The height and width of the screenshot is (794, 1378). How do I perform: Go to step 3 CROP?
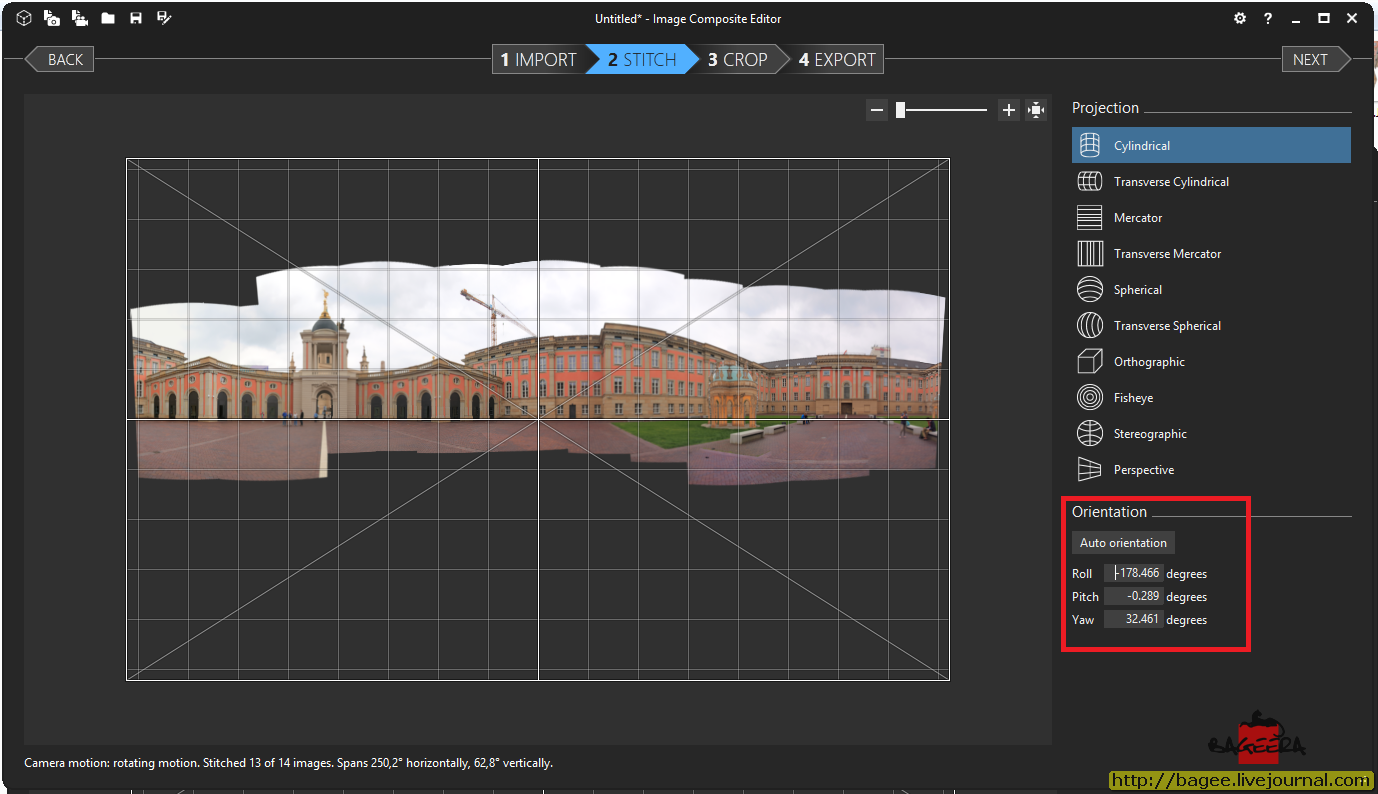pos(738,60)
